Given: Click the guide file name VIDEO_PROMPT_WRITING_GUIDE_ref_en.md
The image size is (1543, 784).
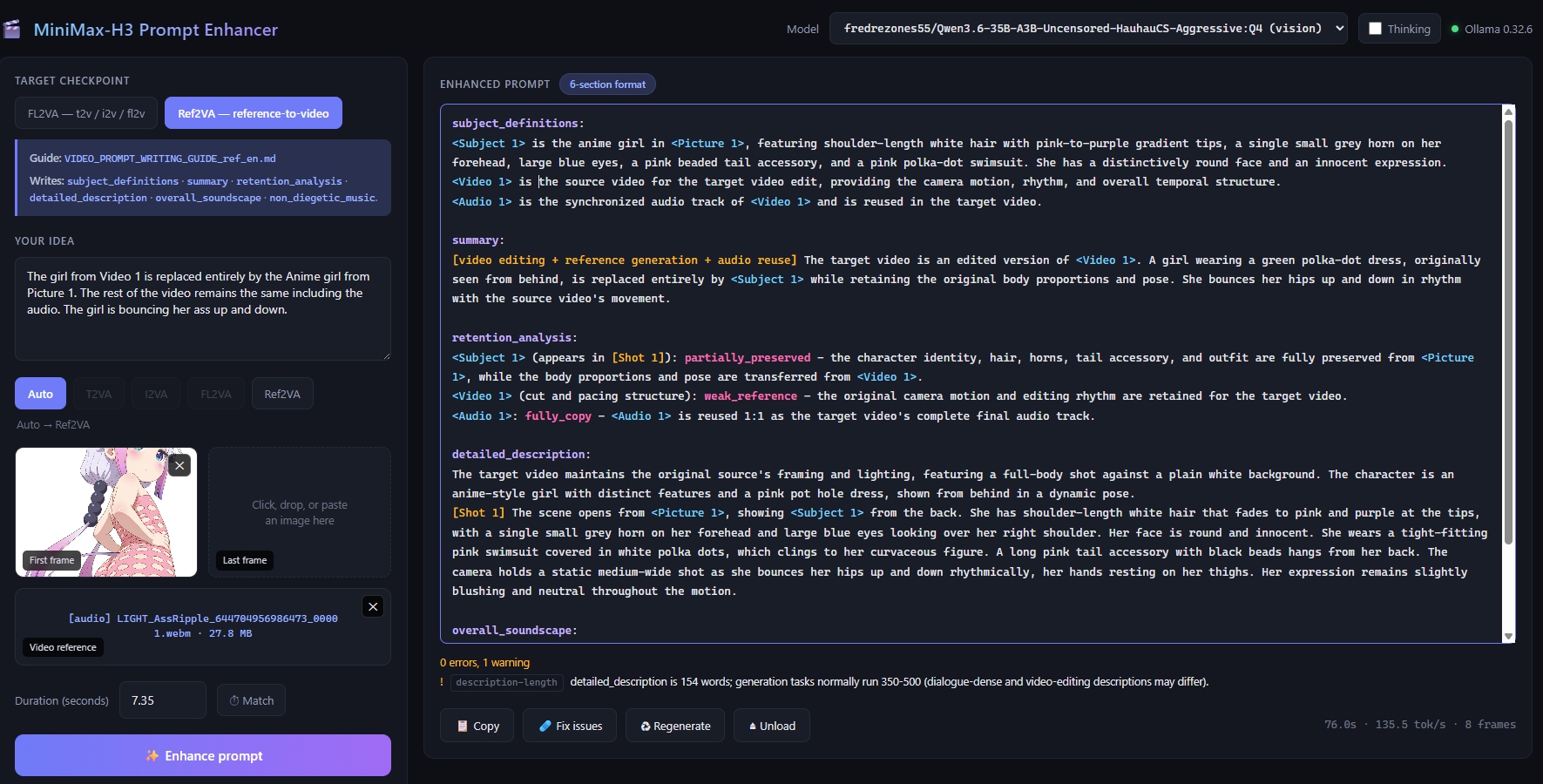Looking at the screenshot, I should (x=170, y=159).
